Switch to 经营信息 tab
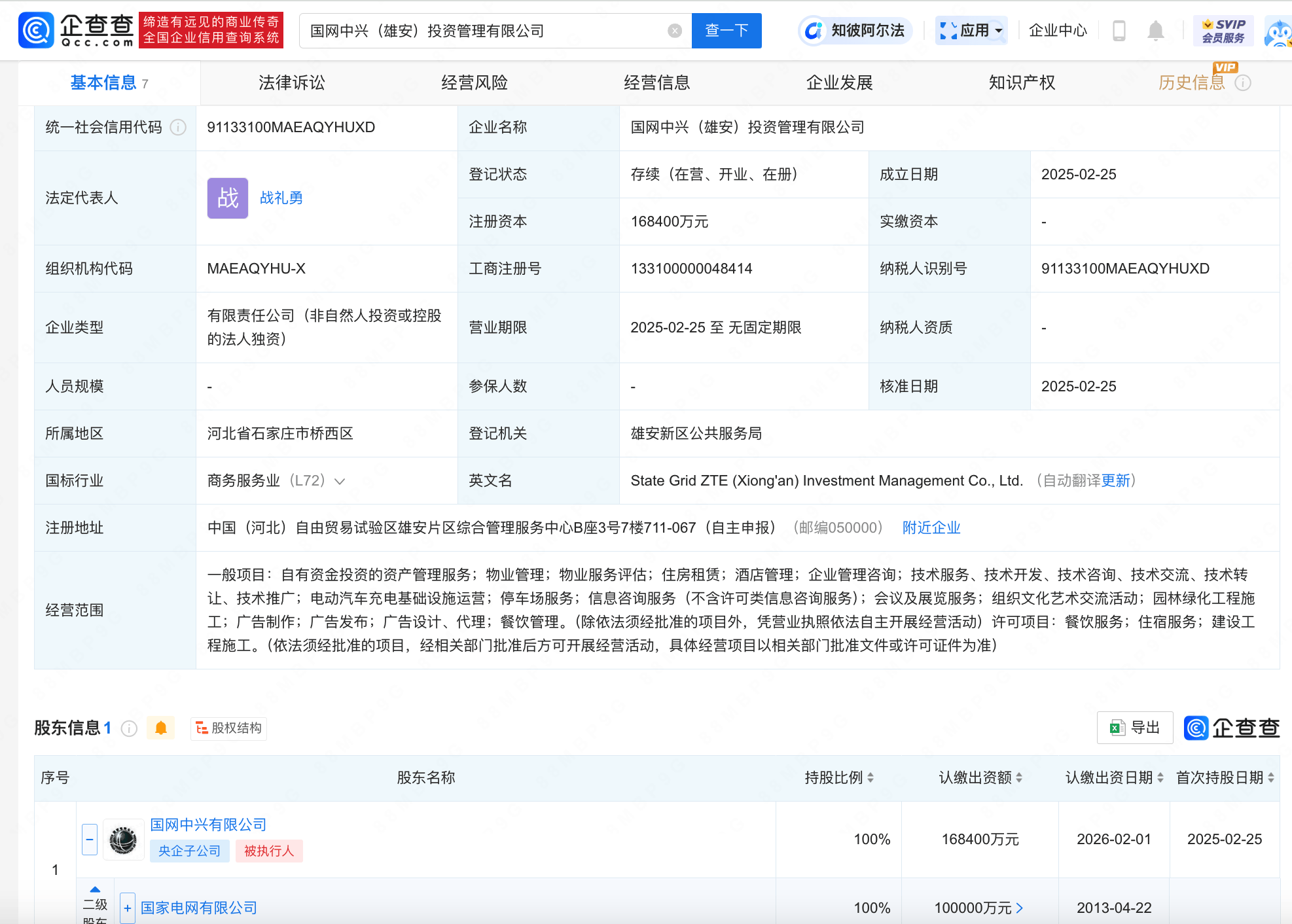1292x924 pixels. click(x=657, y=83)
